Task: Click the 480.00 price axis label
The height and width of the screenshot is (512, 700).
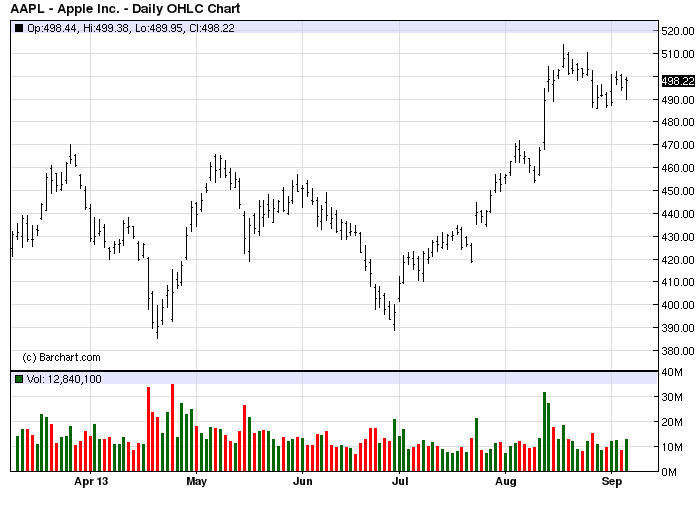Action: click(678, 122)
